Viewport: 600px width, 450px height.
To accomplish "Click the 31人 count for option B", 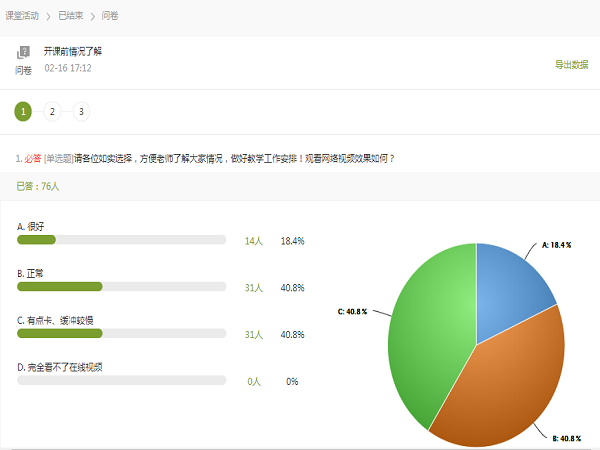I will 254,288.
